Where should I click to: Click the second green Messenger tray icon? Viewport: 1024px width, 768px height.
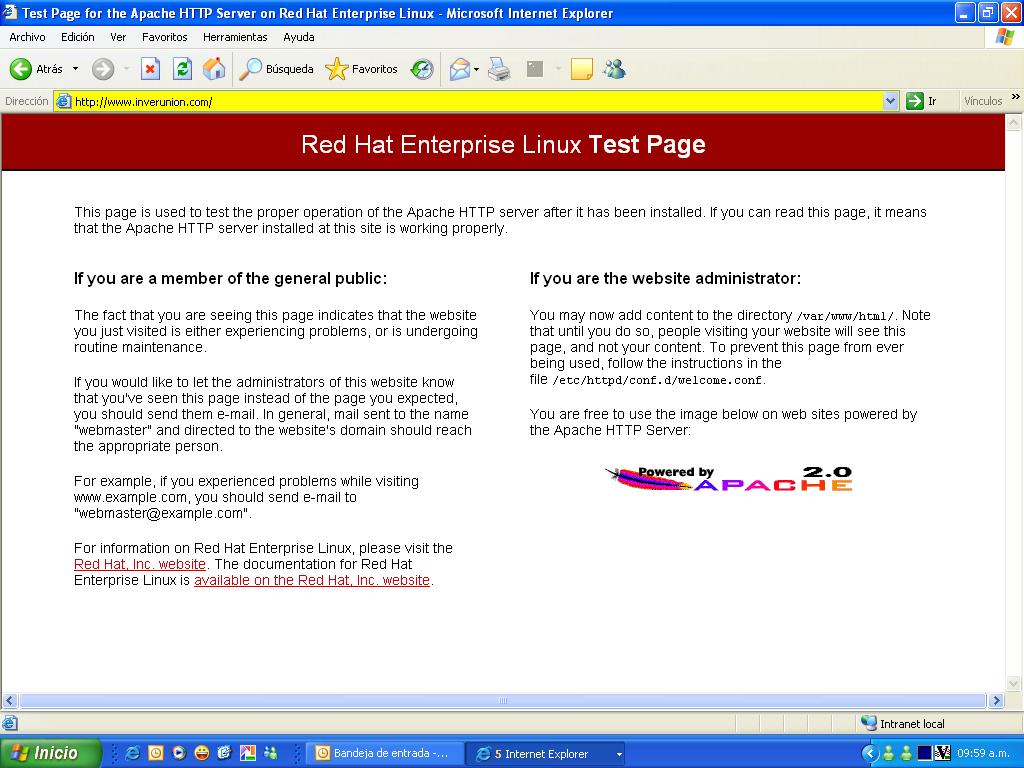click(906, 754)
